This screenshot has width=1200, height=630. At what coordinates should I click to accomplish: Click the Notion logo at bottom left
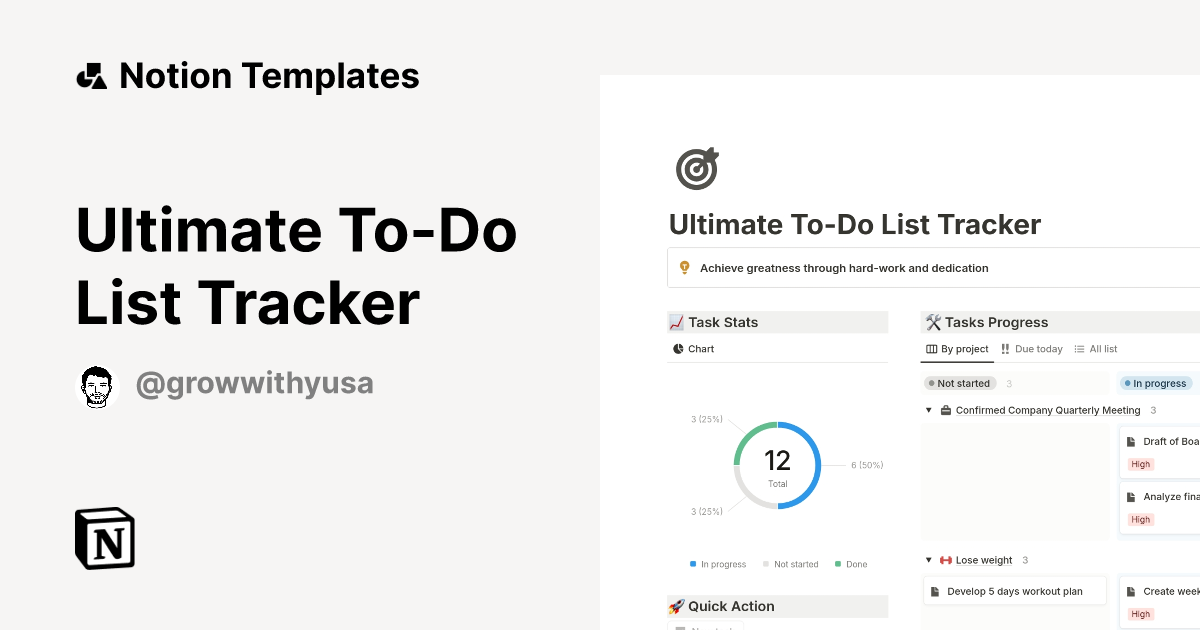pos(104,538)
